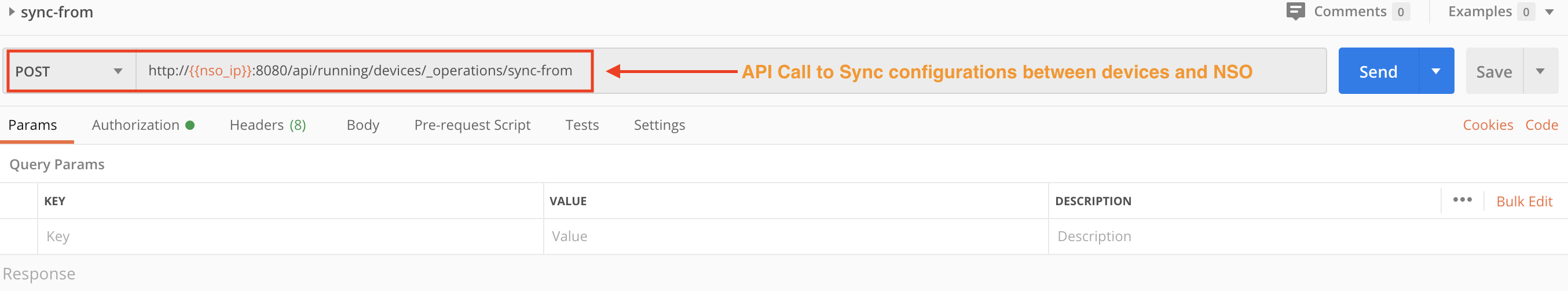Image resolution: width=1568 pixels, height=291 pixels.
Task: Click the request URL input field
Action: 364,71
